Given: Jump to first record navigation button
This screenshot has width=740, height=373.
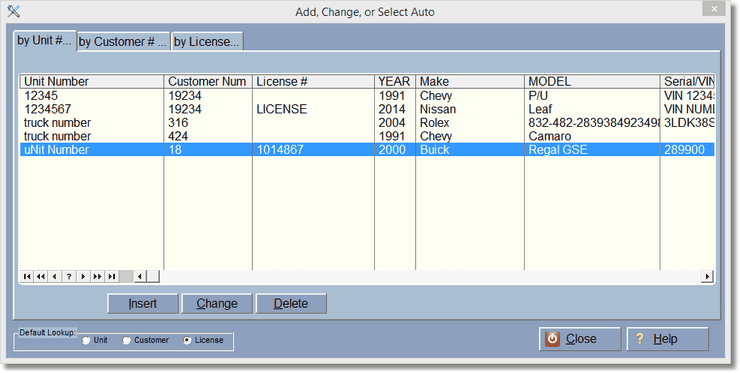Looking at the screenshot, I should pos(27,276).
